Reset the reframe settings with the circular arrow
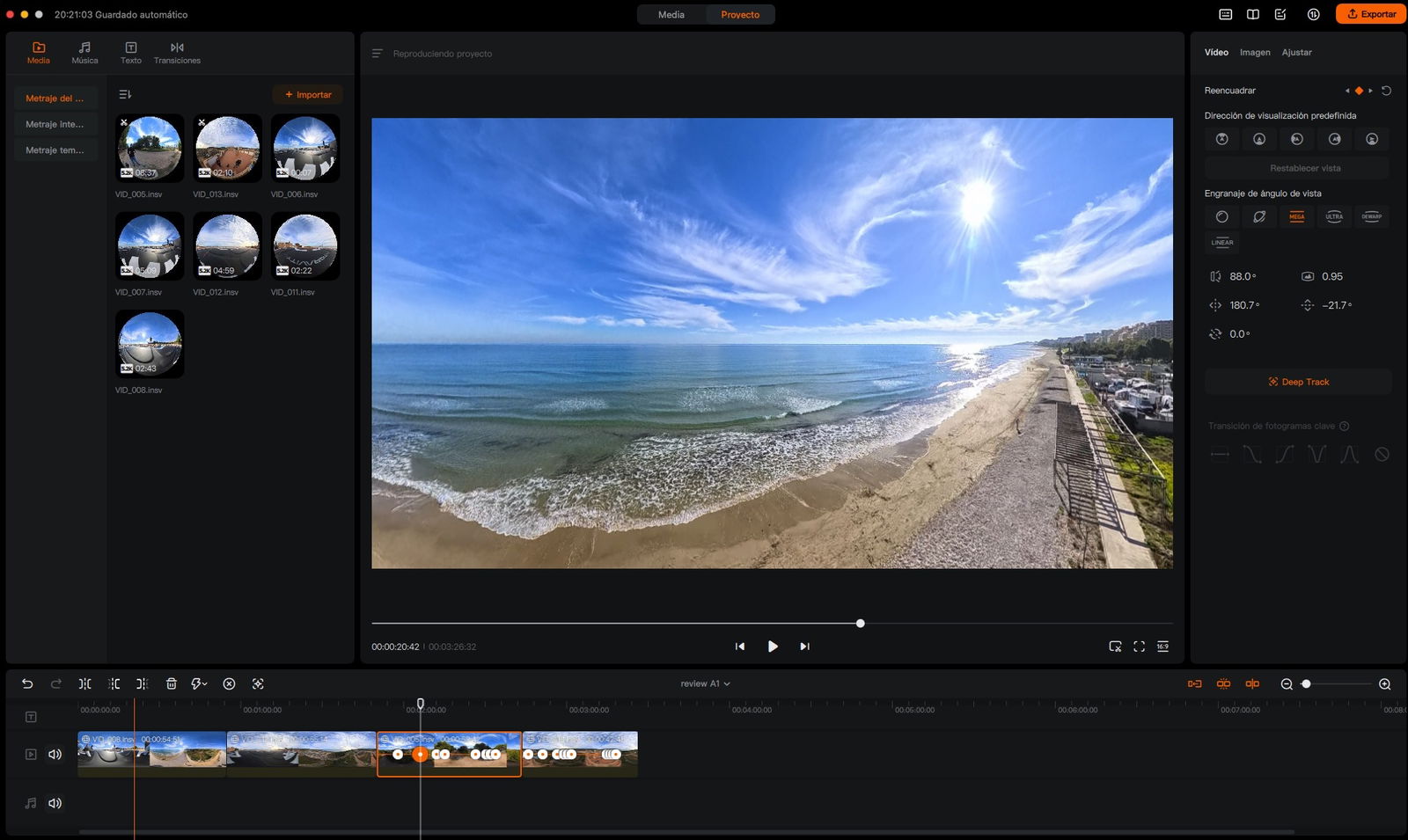This screenshot has width=1408, height=840. pos(1386,91)
